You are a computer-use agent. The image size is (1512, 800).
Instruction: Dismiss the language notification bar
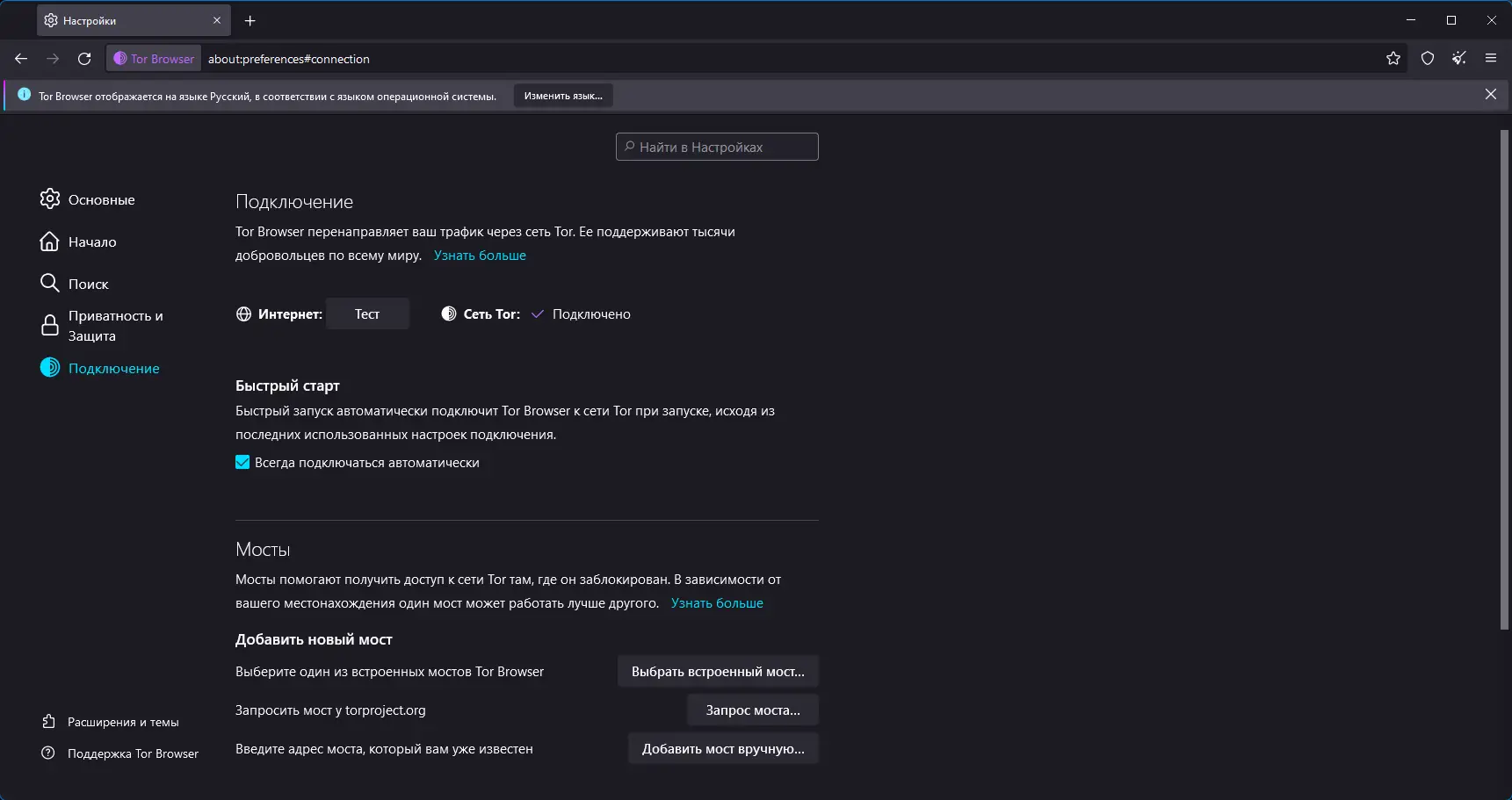pos(1491,95)
